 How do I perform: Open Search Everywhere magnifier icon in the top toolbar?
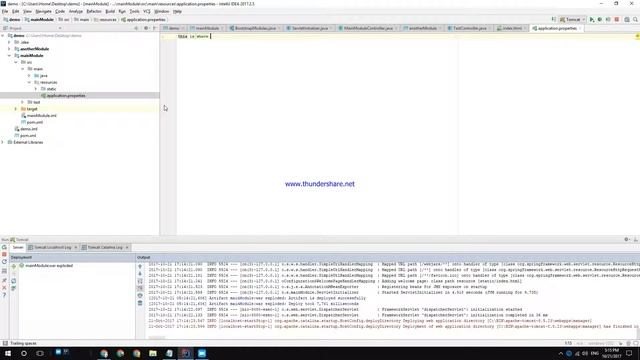click(x=636, y=20)
